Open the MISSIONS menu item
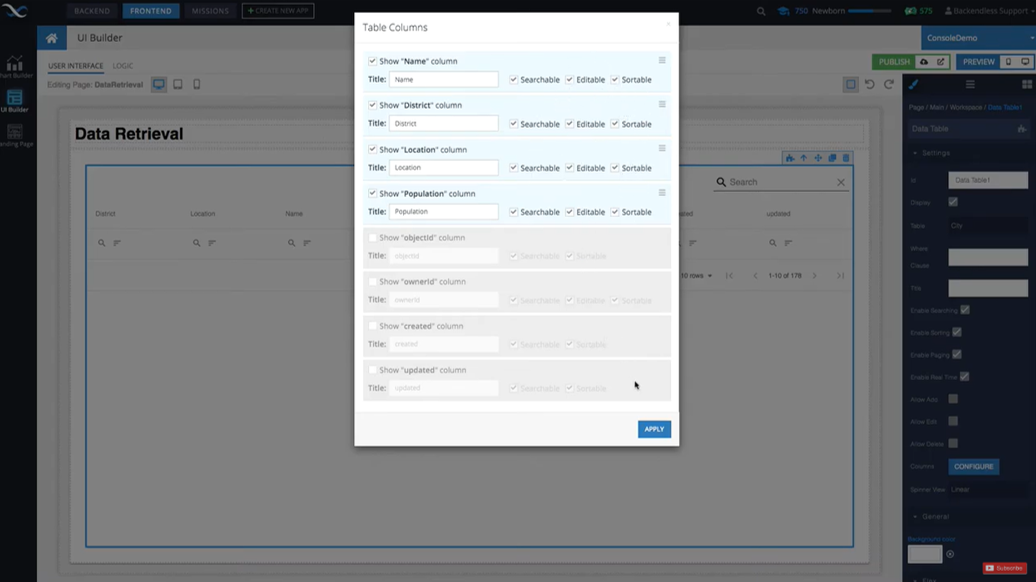Viewport: 1036px width, 582px height. 210,11
